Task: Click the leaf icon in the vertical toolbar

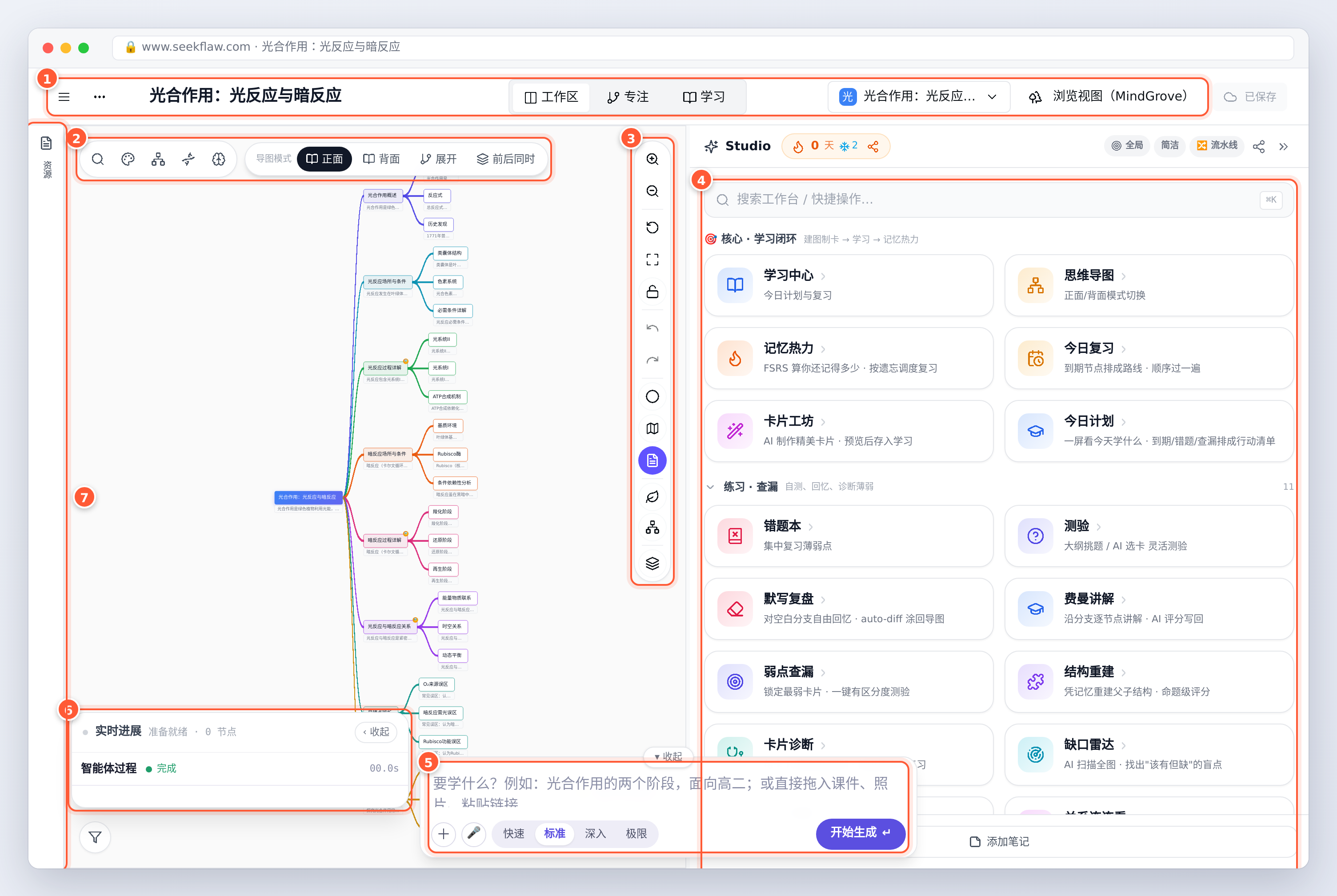Action: (652, 496)
